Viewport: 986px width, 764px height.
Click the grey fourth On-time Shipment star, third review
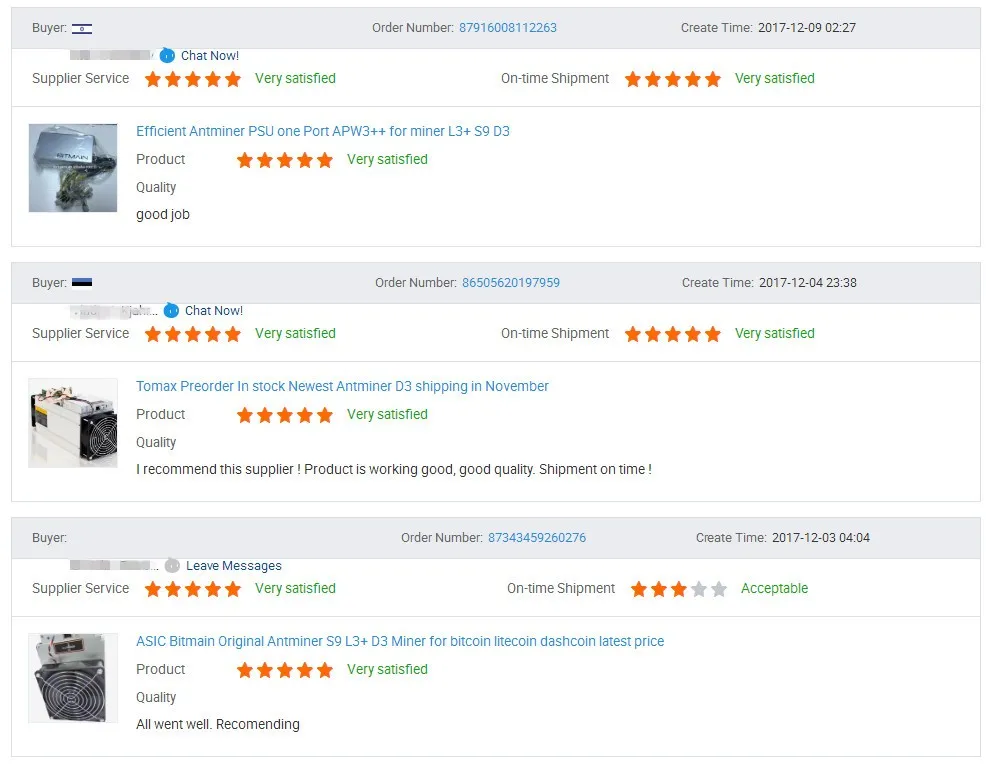(699, 589)
